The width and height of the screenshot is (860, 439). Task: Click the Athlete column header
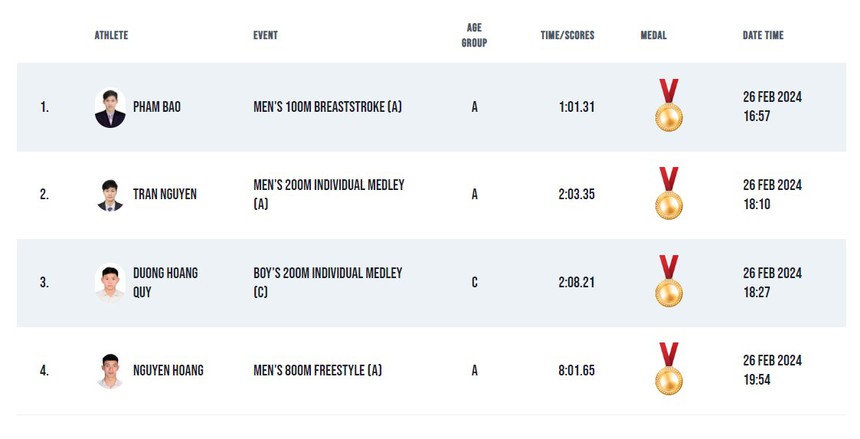coord(111,36)
